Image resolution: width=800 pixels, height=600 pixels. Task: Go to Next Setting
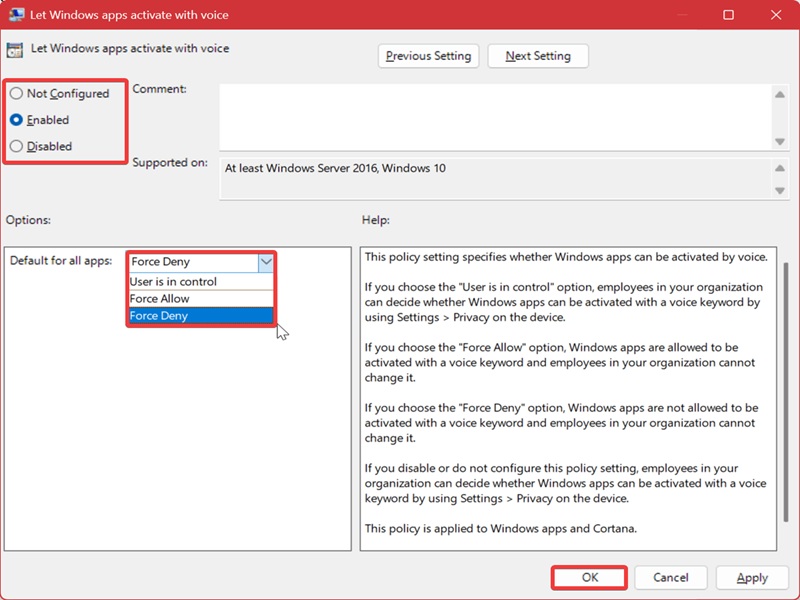pyautogui.click(x=538, y=56)
